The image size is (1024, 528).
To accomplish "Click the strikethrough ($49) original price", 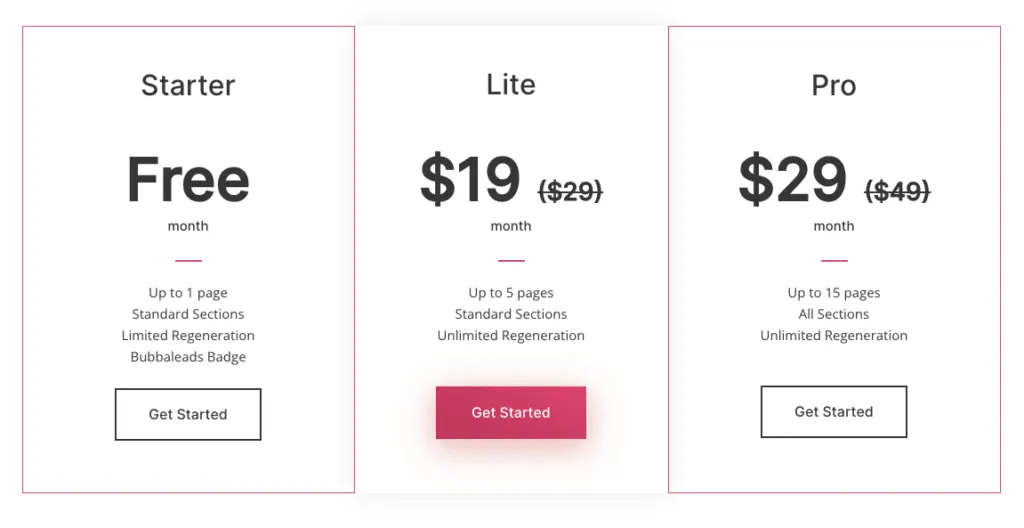I will [897, 190].
